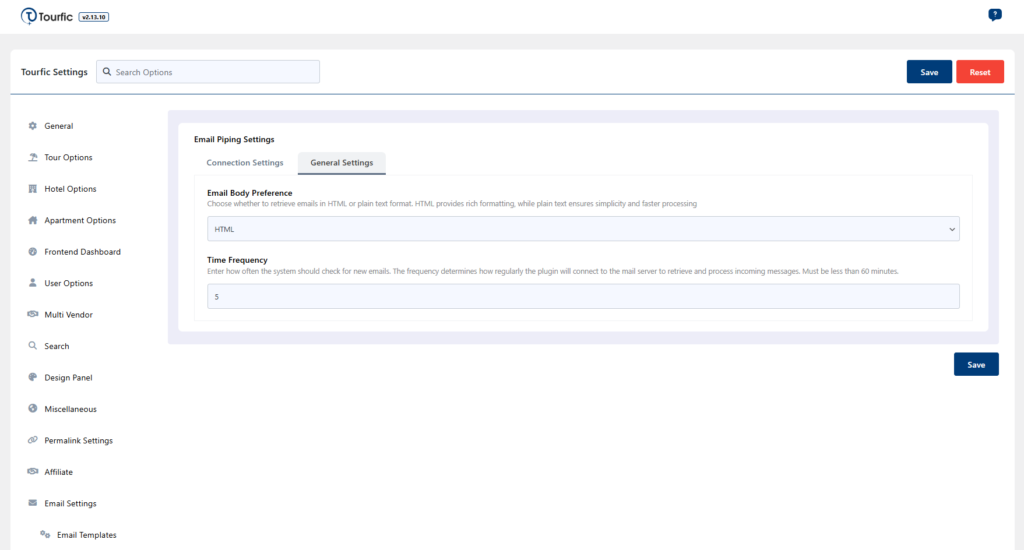Select Email Templates submenu item
This screenshot has height=550, width=1024.
pos(87,534)
